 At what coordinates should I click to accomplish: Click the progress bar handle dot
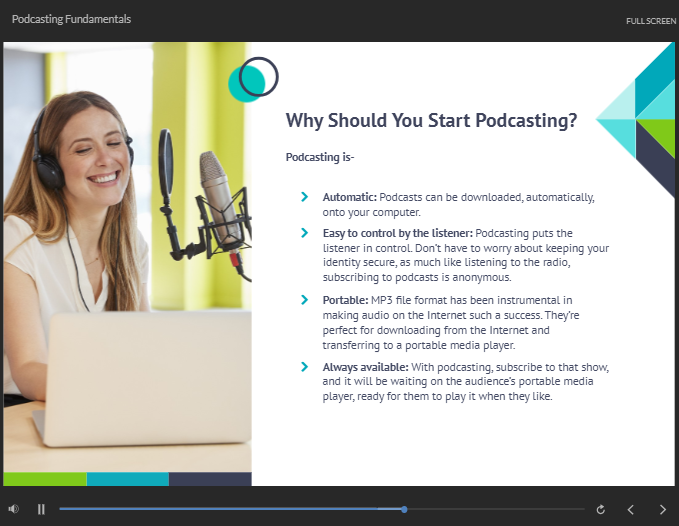pos(404,510)
